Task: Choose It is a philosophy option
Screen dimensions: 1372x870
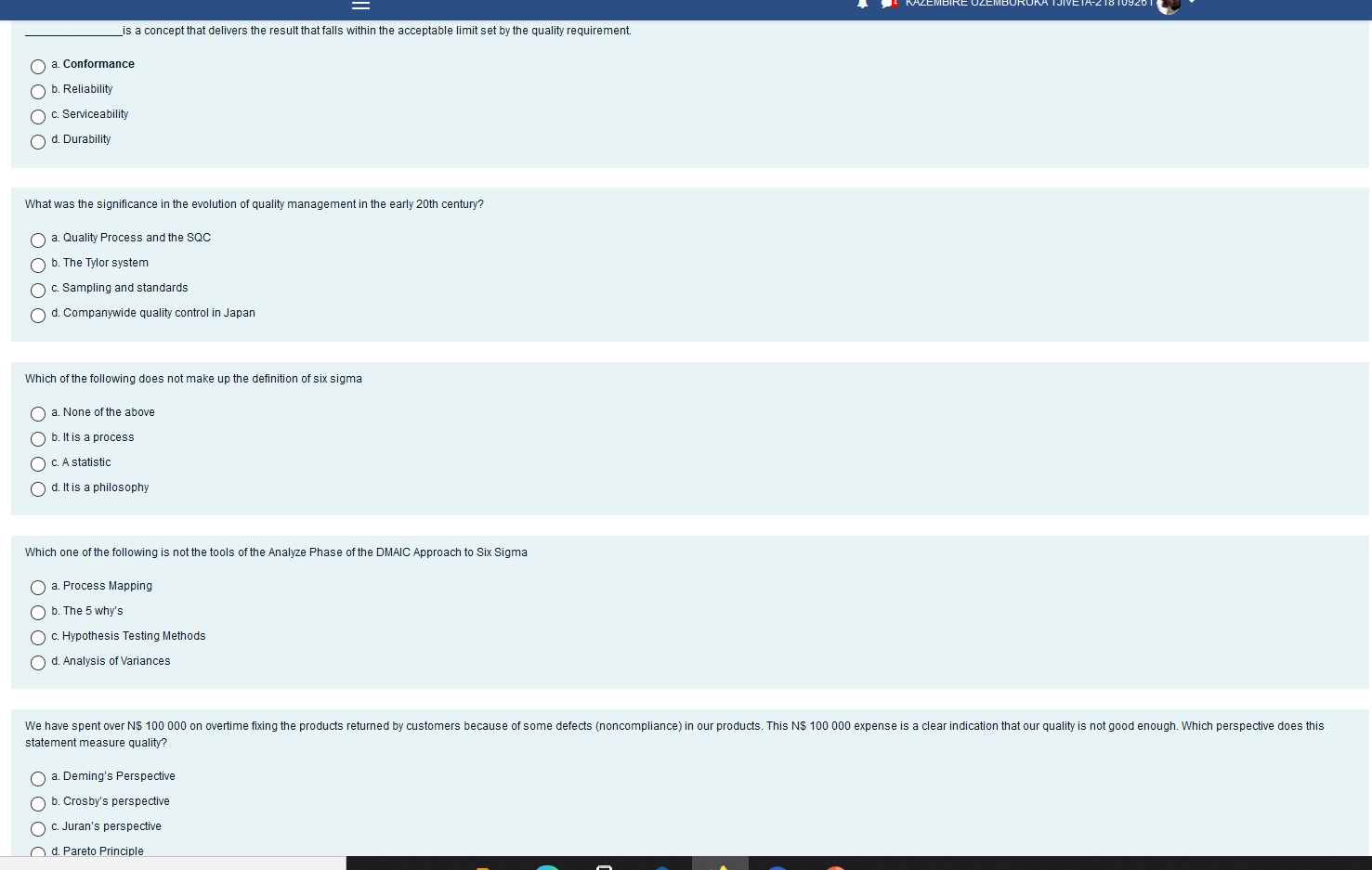Action: [38, 489]
